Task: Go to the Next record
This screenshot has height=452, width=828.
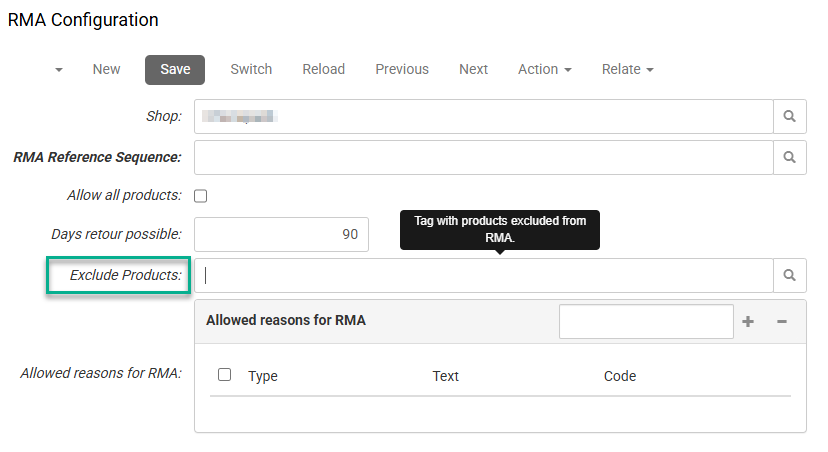Action: pos(473,69)
